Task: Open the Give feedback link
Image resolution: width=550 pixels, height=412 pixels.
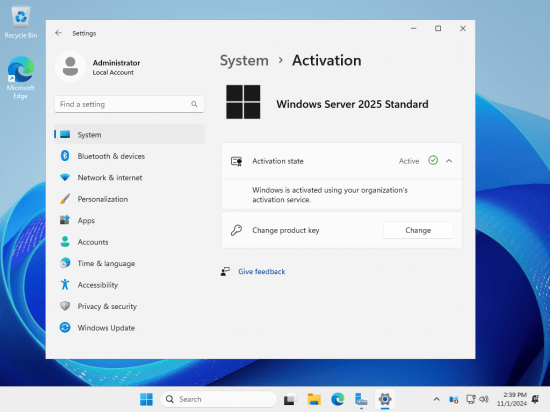Action: (262, 271)
